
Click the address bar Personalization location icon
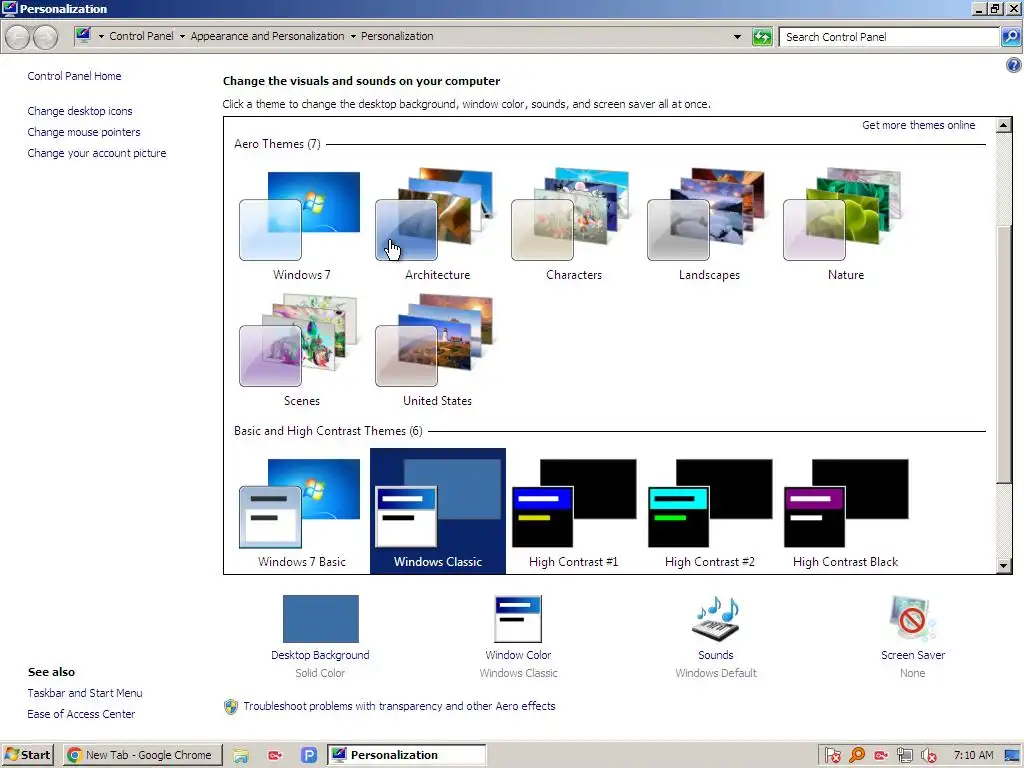pyautogui.click(x=83, y=36)
